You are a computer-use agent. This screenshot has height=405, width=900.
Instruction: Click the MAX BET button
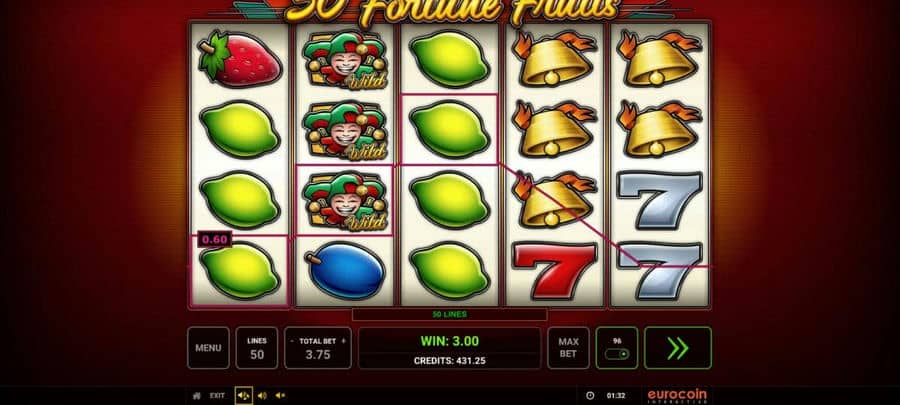click(568, 348)
